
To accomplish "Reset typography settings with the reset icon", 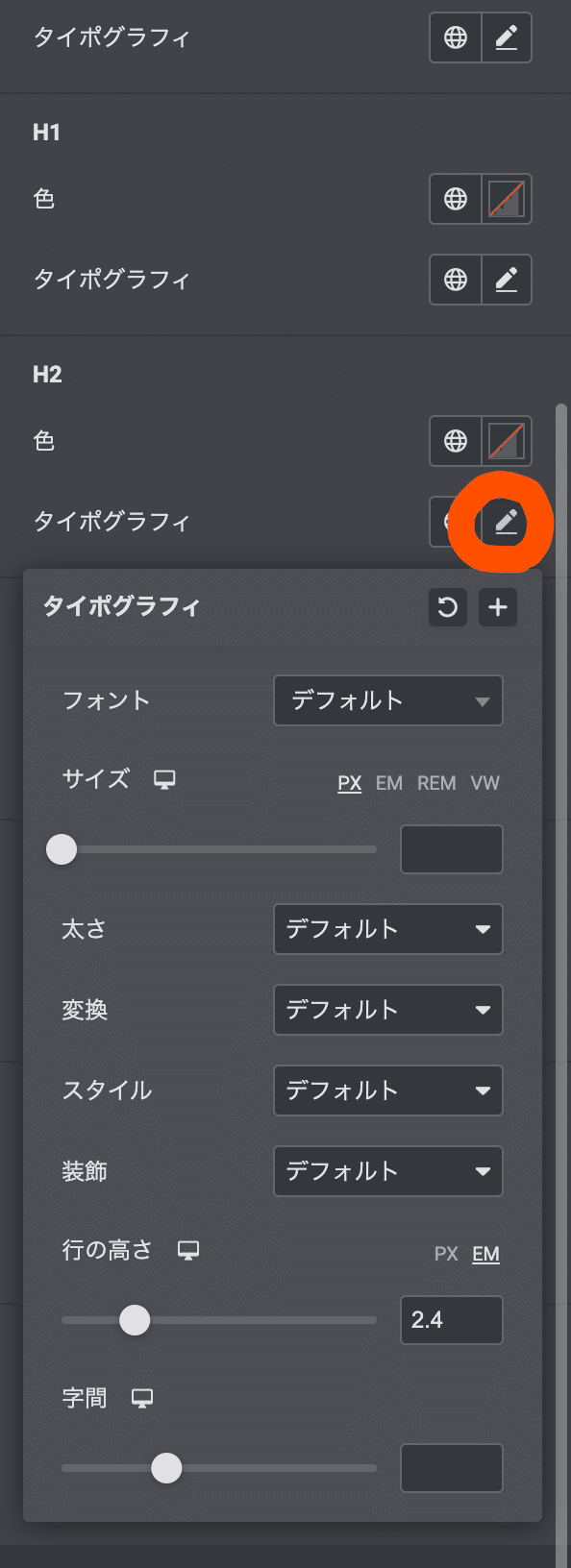I will pyautogui.click(x=447, y=607).
